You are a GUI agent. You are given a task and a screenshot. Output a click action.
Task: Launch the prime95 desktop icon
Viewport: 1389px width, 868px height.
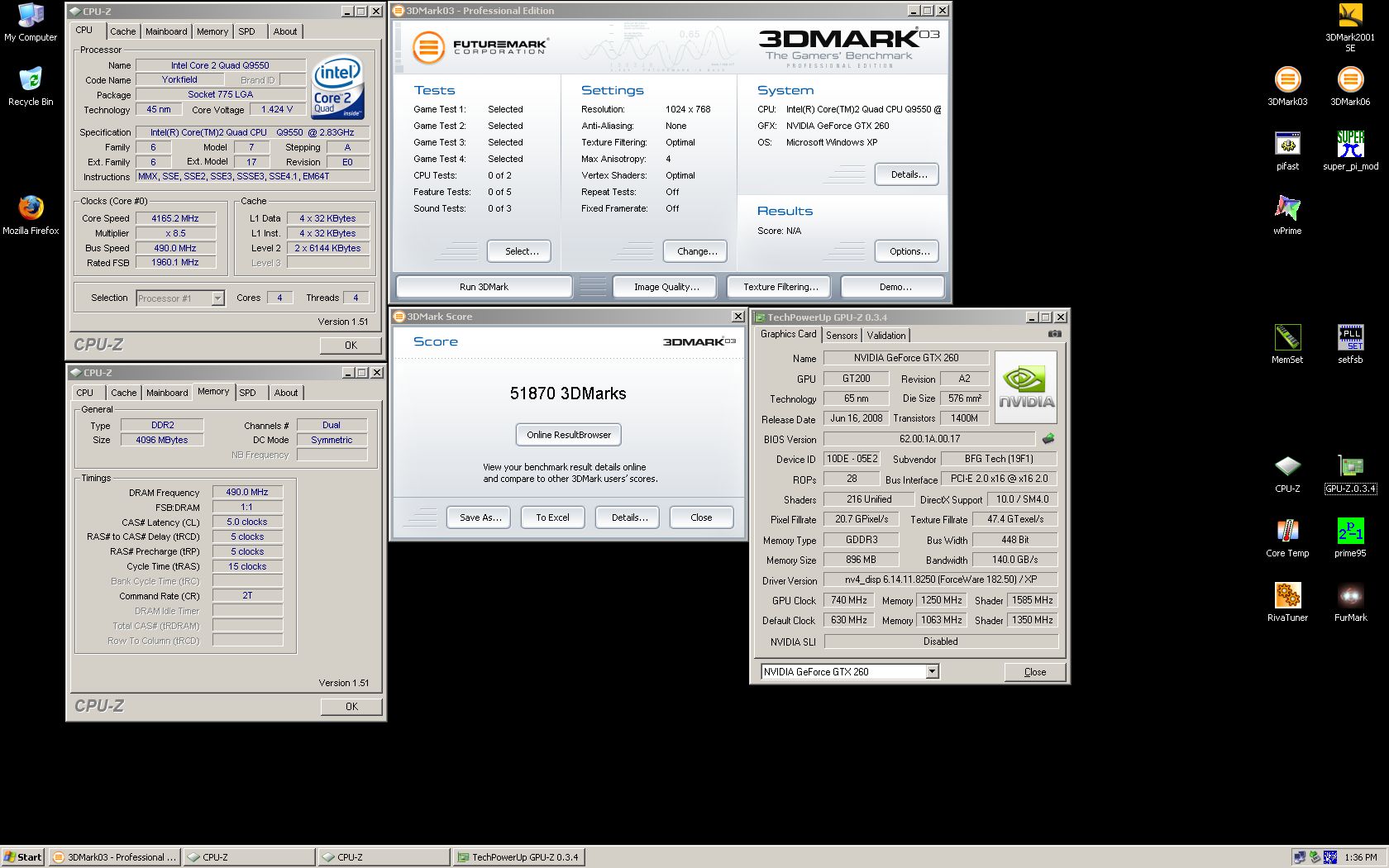(1350, 538)
